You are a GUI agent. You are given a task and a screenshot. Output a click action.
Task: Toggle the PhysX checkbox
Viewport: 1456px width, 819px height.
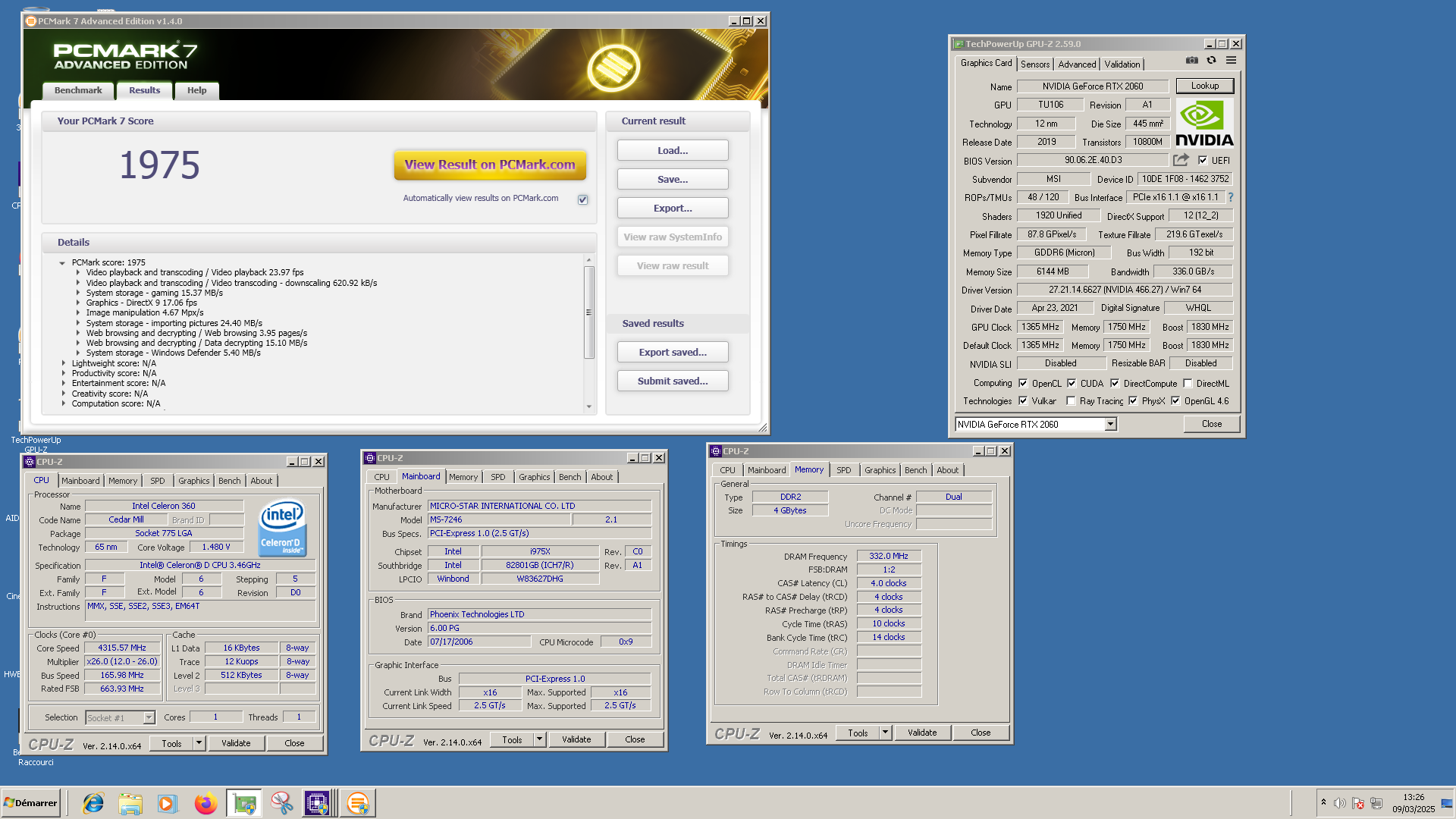pyautogui.click(x=1133, y=400)
